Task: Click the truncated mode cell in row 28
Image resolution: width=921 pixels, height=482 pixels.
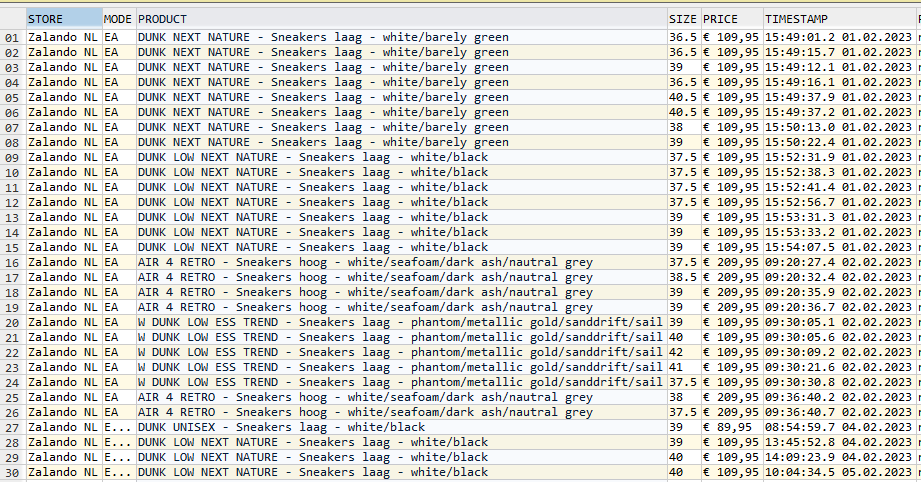Action: (x=119, y=441)
